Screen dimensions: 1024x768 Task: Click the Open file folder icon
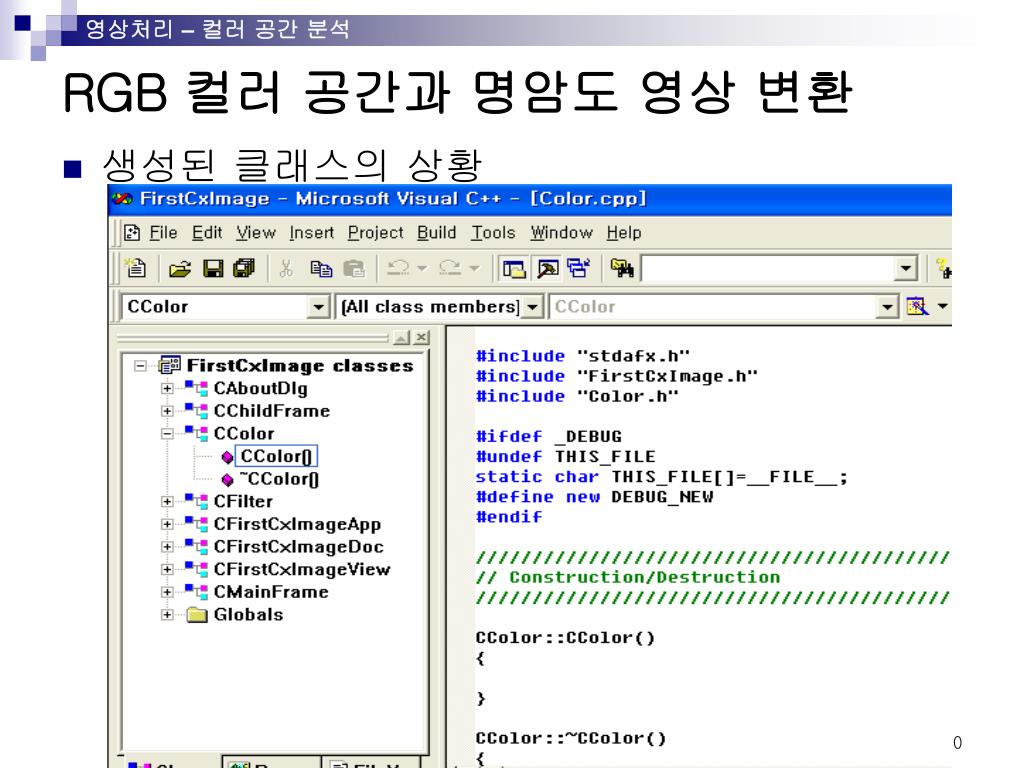tap(180, 268)
